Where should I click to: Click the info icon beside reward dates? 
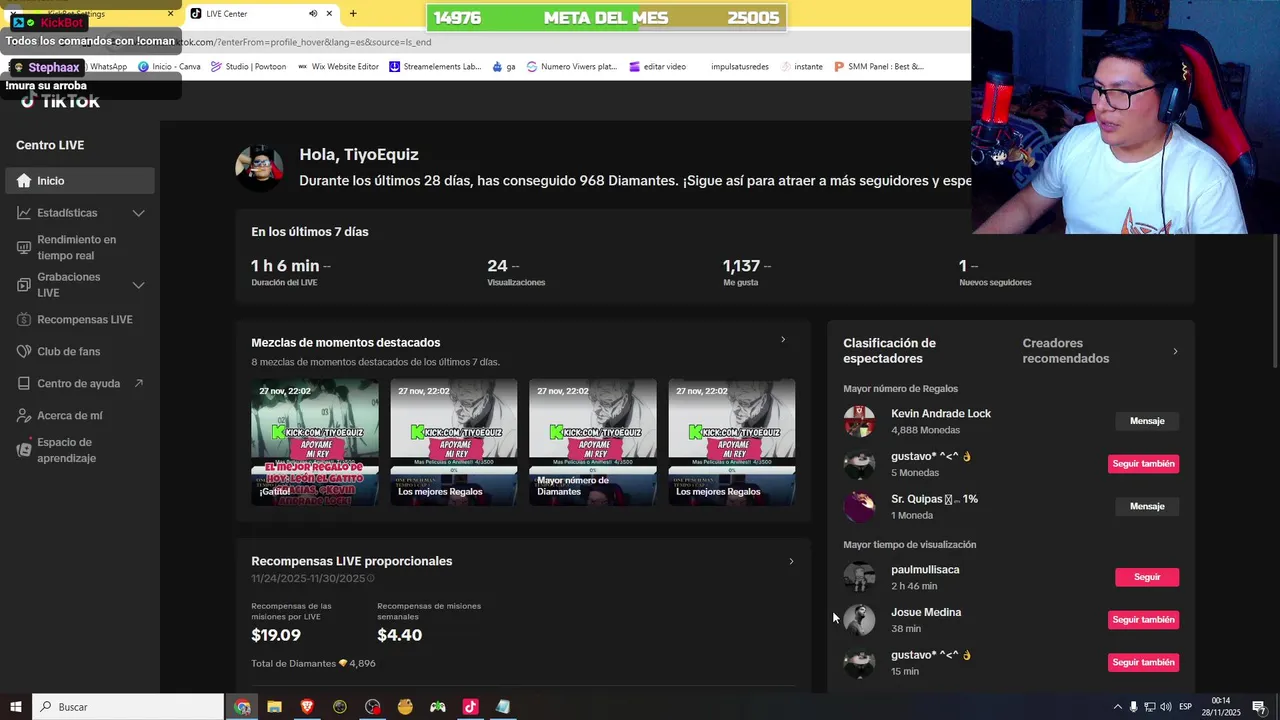(371, 579)
